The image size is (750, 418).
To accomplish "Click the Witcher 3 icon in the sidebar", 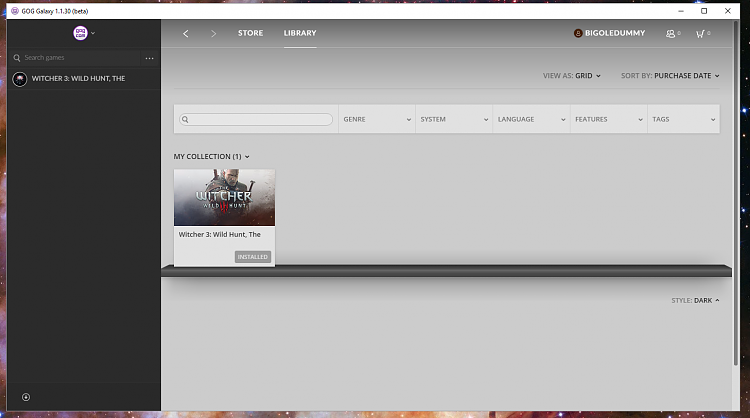I will point(20,79).
